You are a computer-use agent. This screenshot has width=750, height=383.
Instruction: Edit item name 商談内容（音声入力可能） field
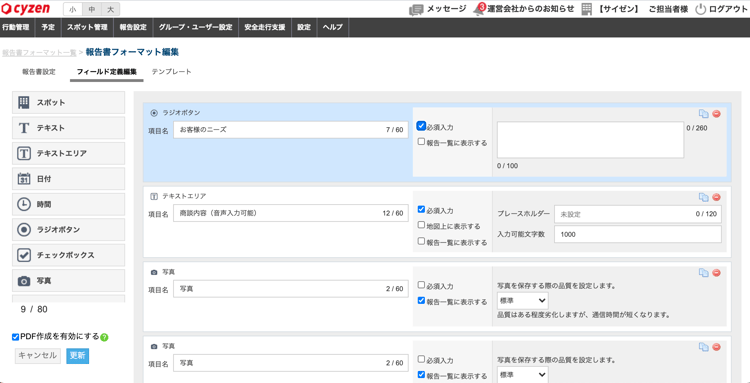(x=291, y=213)
